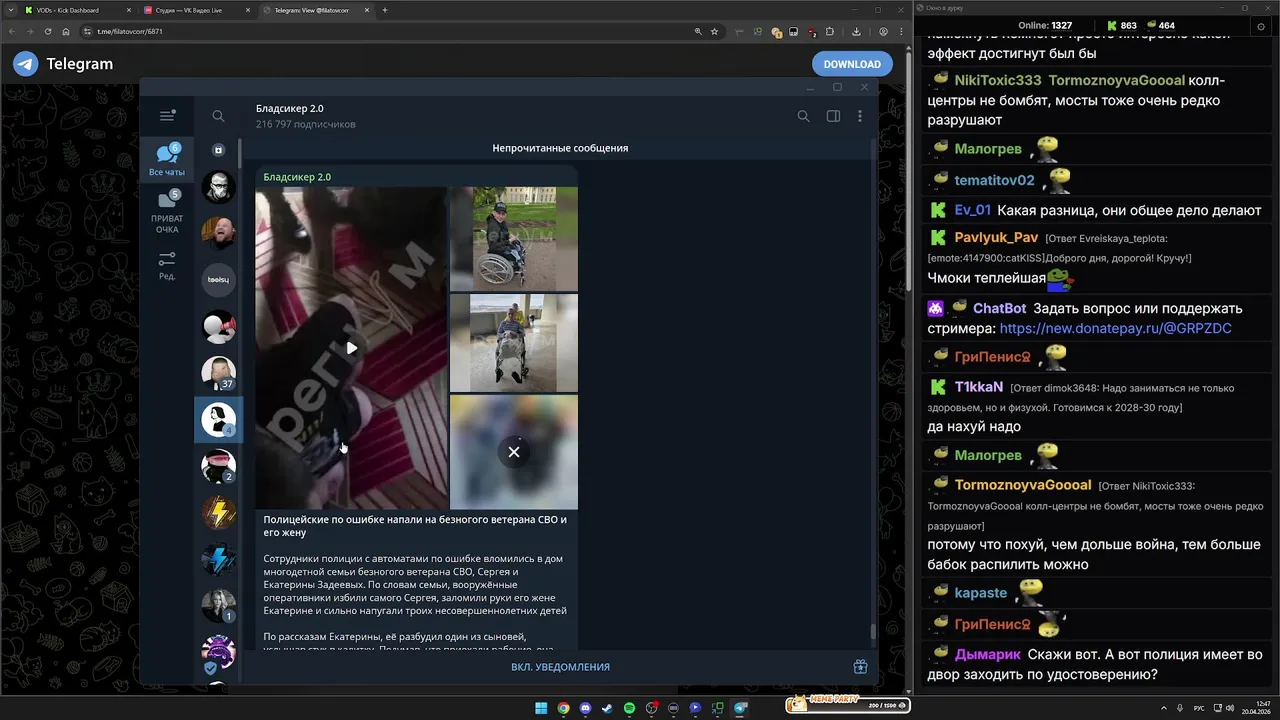Open Telegram from the taskbar
Viewport: 1280px width, 720px height.
740,708
